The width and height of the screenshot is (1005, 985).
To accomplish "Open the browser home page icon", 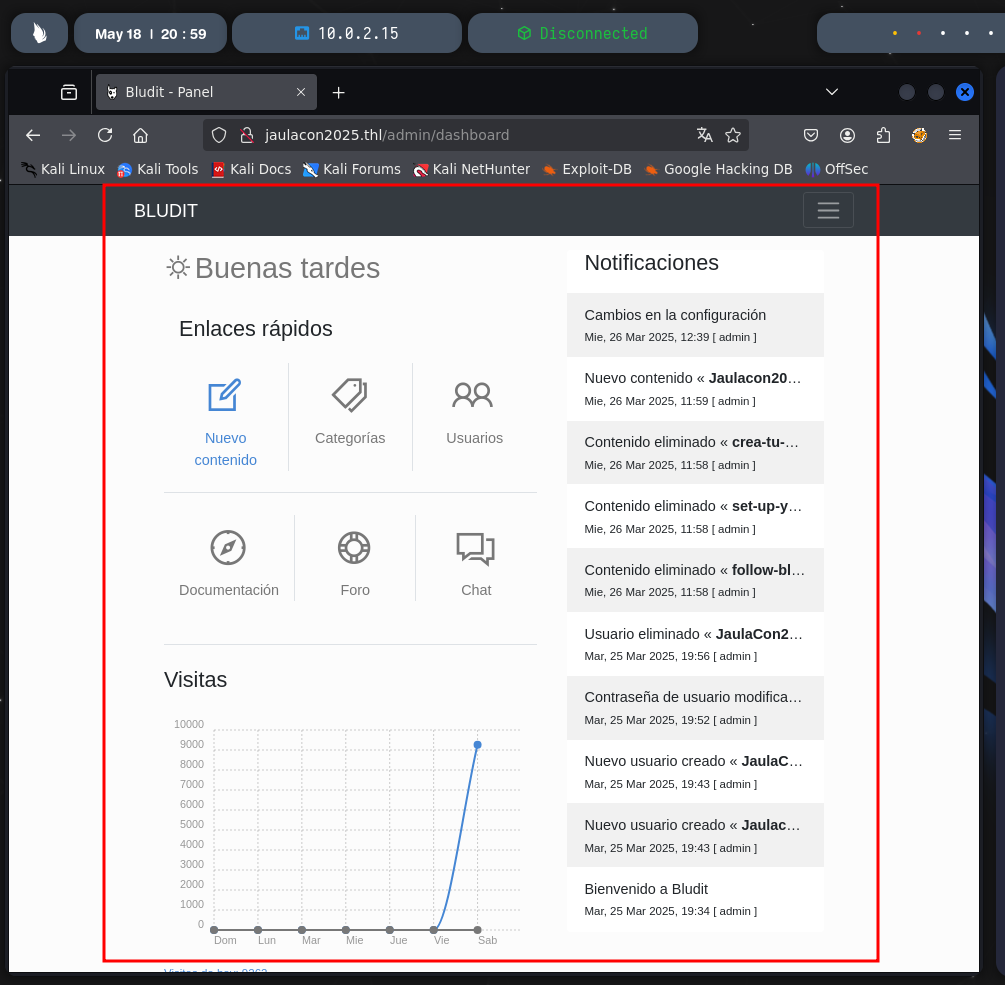I will (x=140, y=135).
